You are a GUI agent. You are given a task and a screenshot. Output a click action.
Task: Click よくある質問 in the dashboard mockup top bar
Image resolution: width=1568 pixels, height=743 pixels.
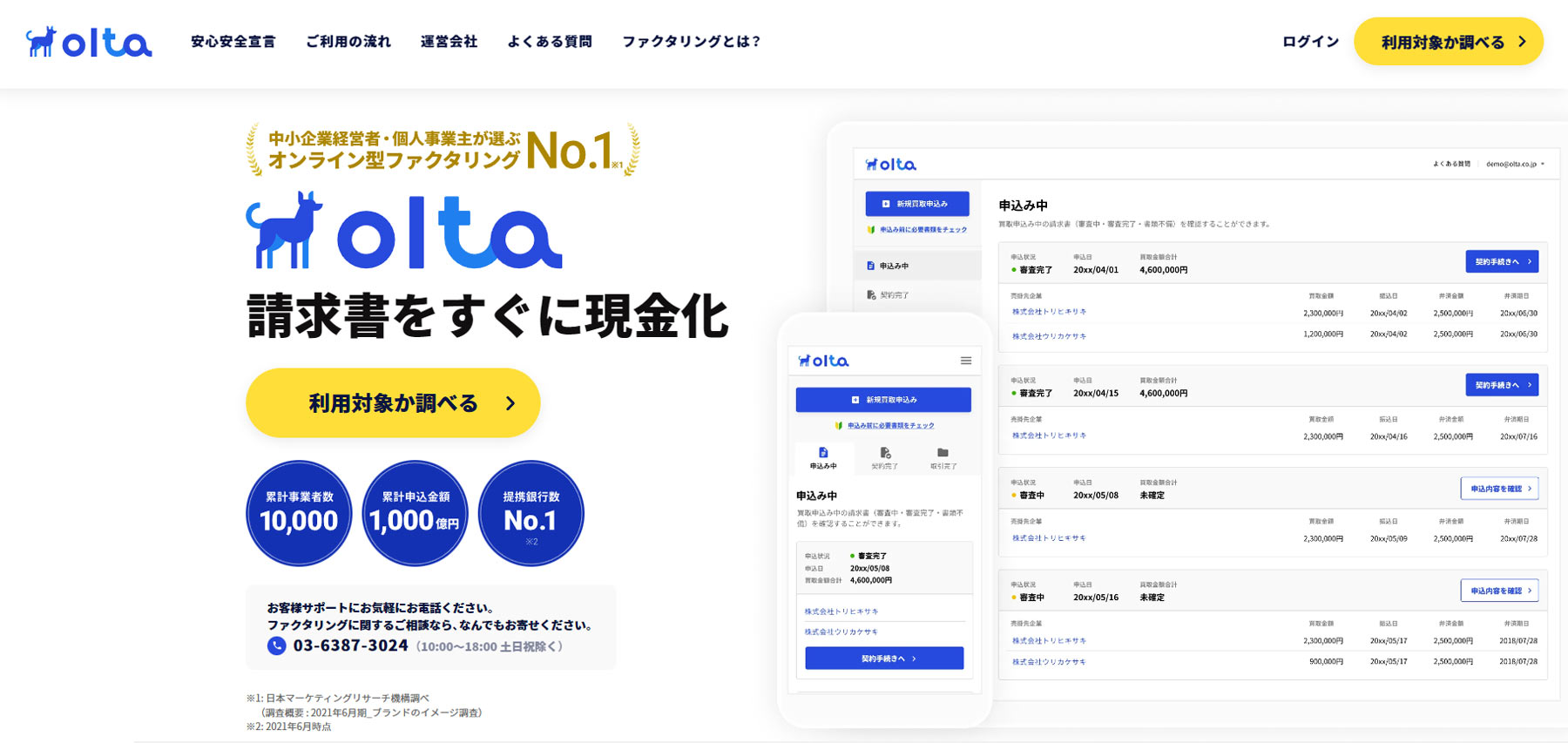tap(1451, 164)
